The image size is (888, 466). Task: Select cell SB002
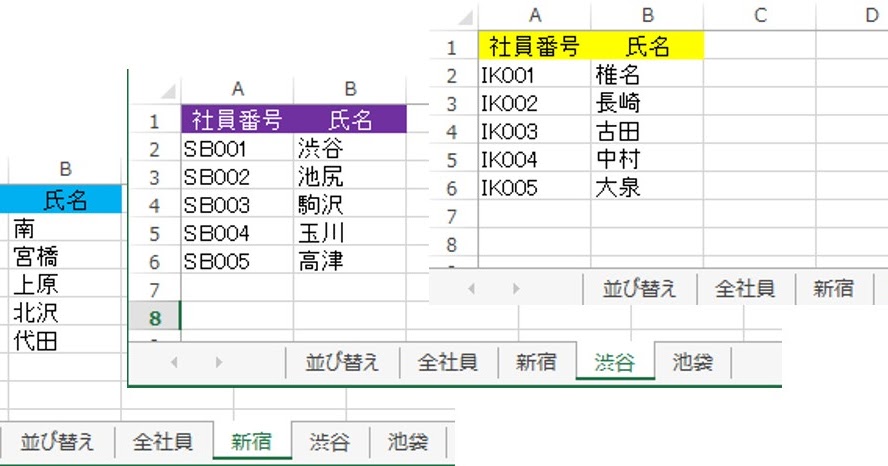pyautogui.click(x=238, y=177)
